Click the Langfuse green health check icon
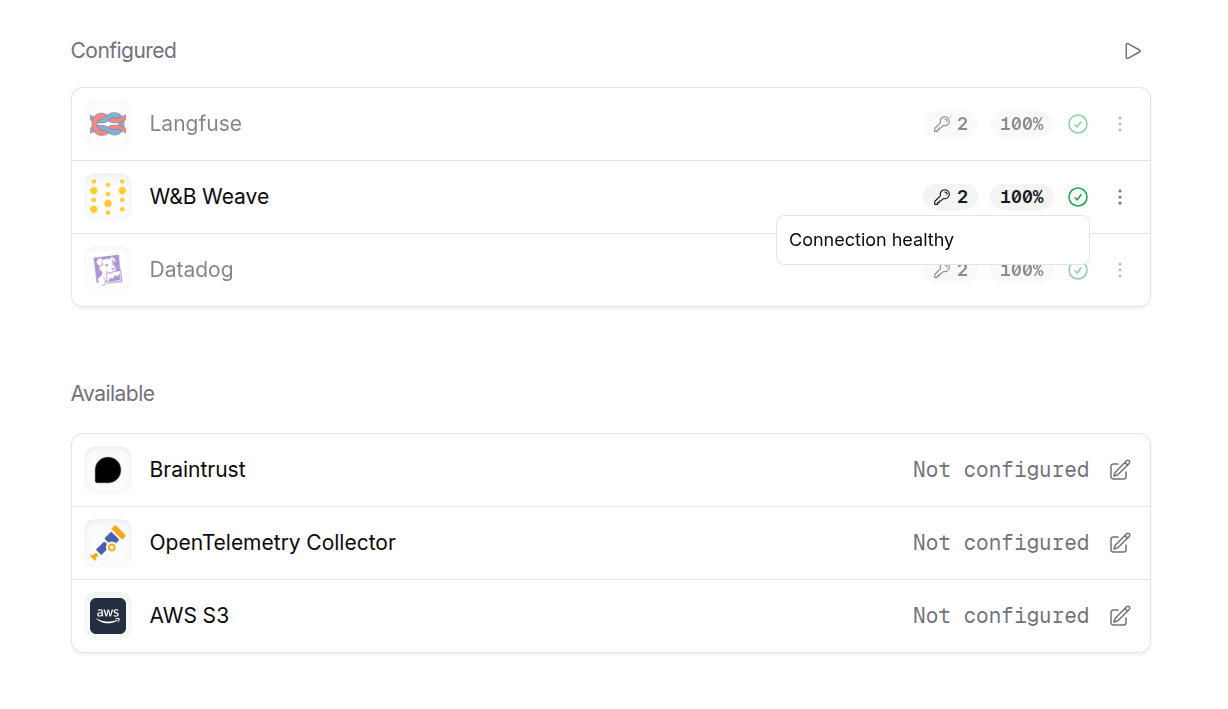This screenshot has width=1228, height=709. click(1077, 124)
